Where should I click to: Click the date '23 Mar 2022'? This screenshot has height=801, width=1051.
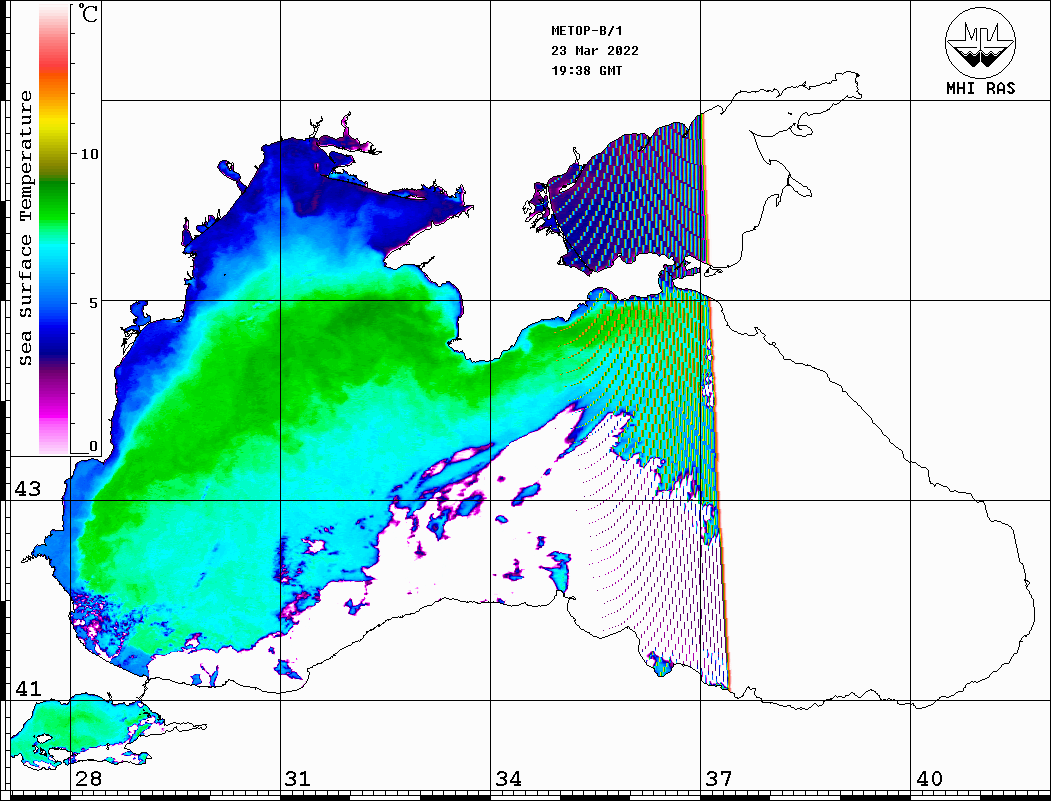click(x=595, y=51)
